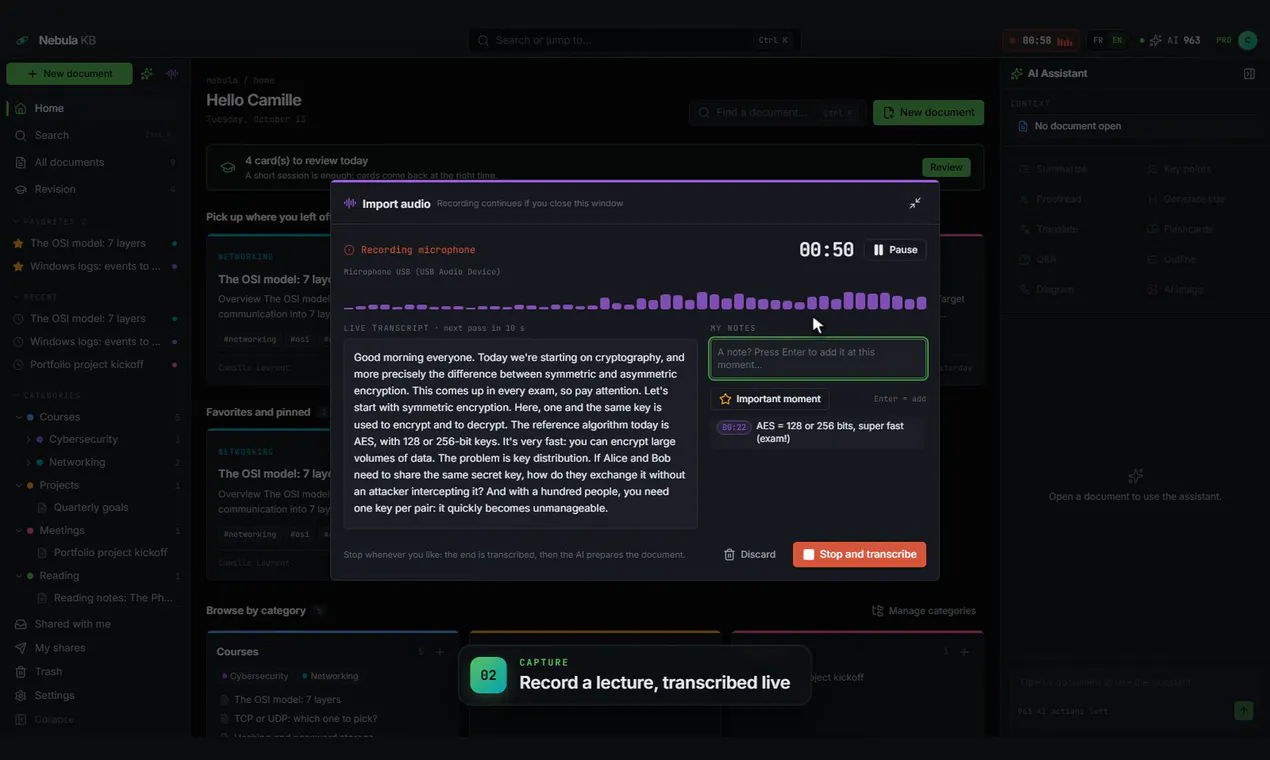Click the Collapse sidebar icon at the bottom
The width and height of the screenshot is (1270, 760).
click(21, 719)
